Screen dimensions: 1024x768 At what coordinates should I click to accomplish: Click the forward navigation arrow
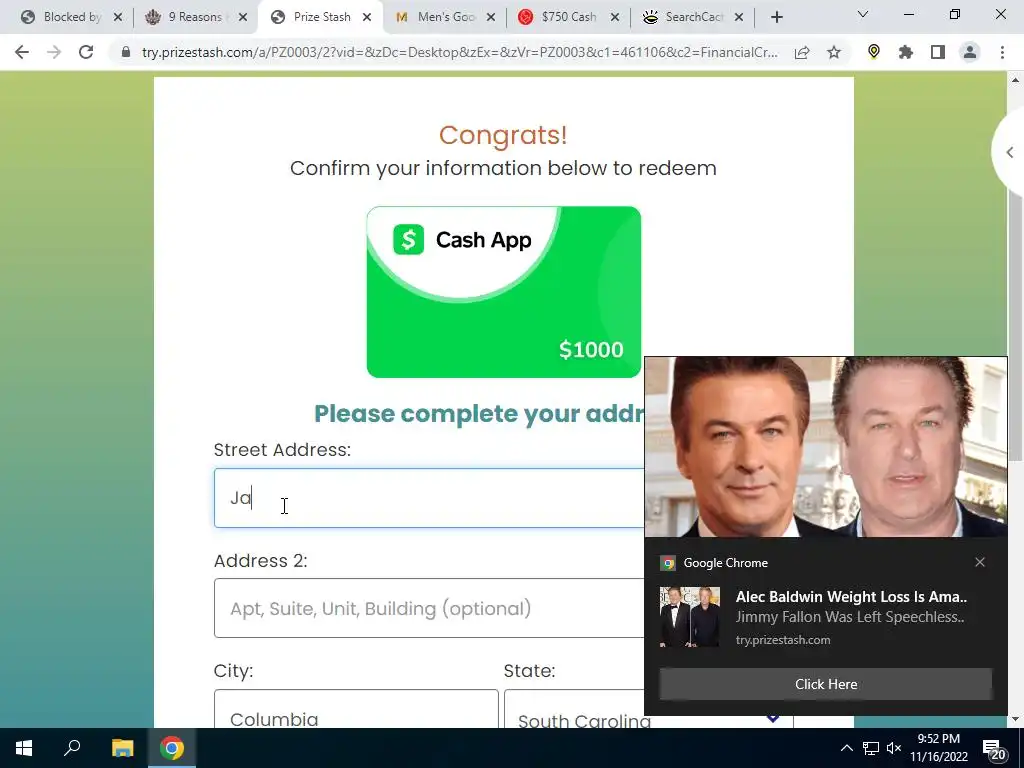[54, 52]
